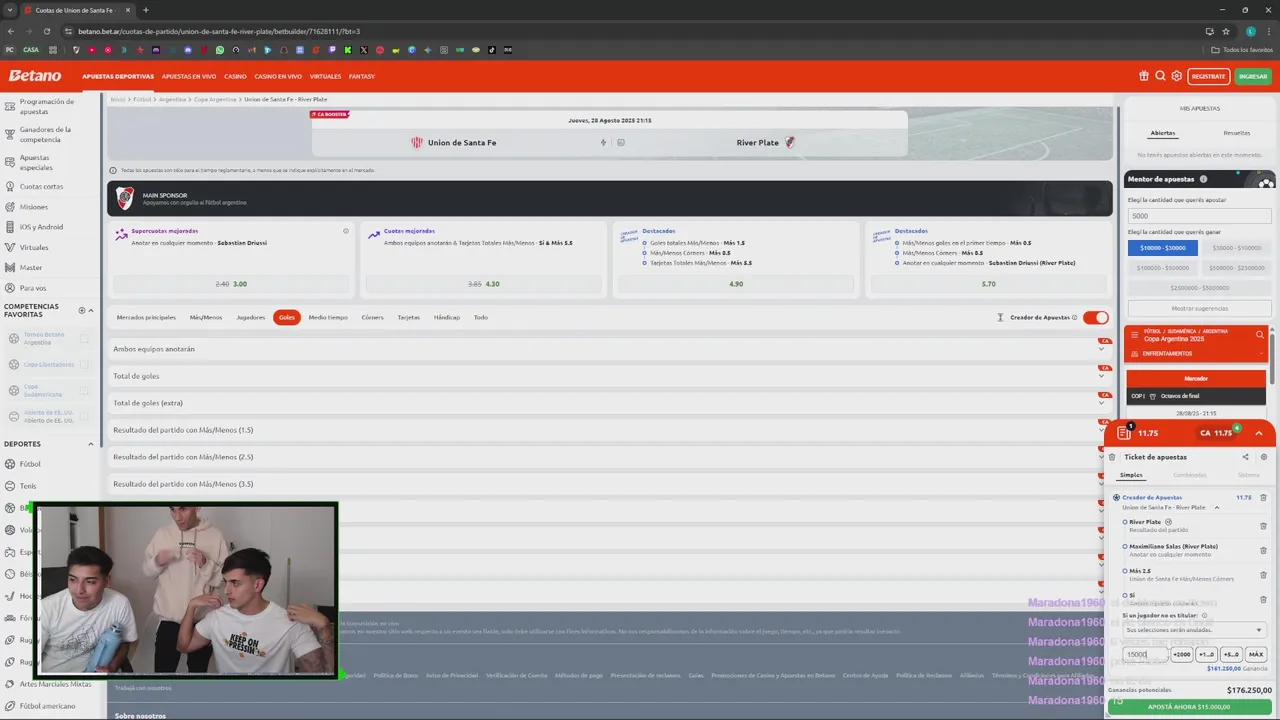Viewport: 1280px width, 720px height.
Task: Expand Total de goles (extra) market
Action: [610, 403]
